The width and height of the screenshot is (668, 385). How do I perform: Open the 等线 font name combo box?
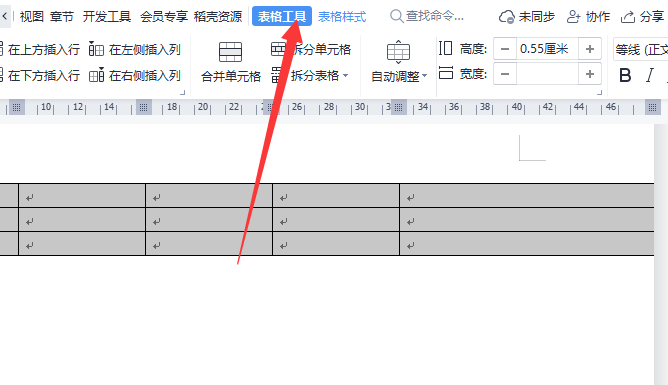(640, 49)
